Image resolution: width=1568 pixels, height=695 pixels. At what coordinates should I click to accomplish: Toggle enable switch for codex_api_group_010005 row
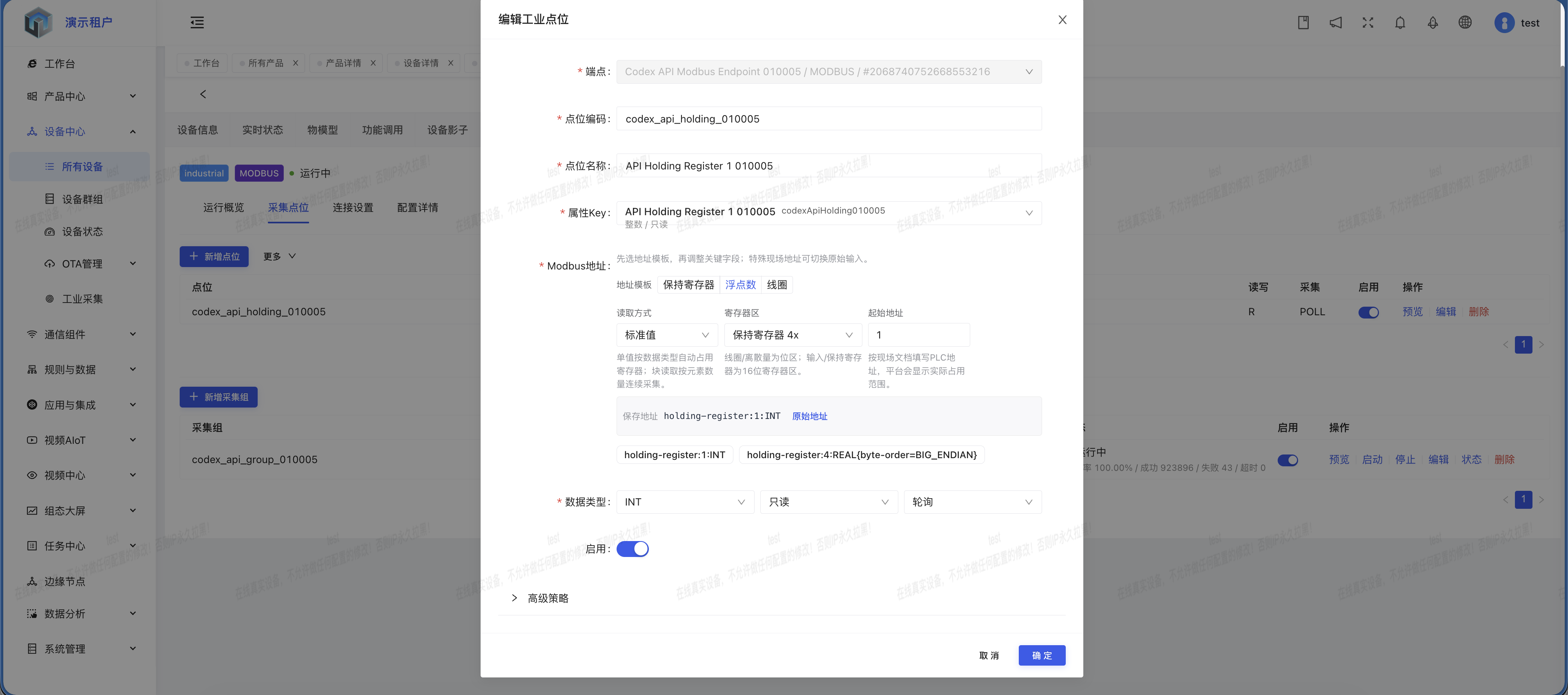[x=1287, y=460]
